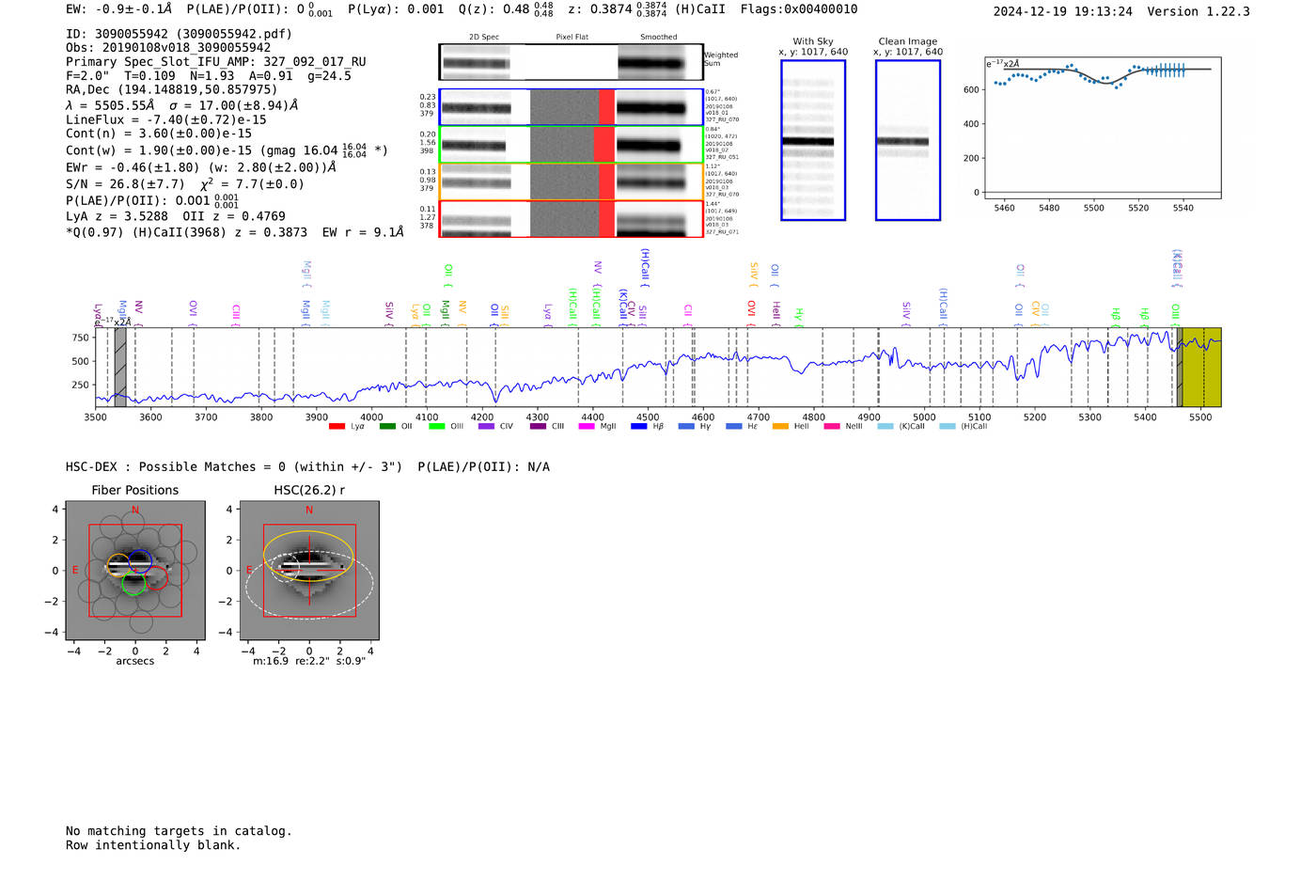Click the λ = 5505.55Å wavelength line
This screenshot has height=896, width=1316.
[181, 105]
